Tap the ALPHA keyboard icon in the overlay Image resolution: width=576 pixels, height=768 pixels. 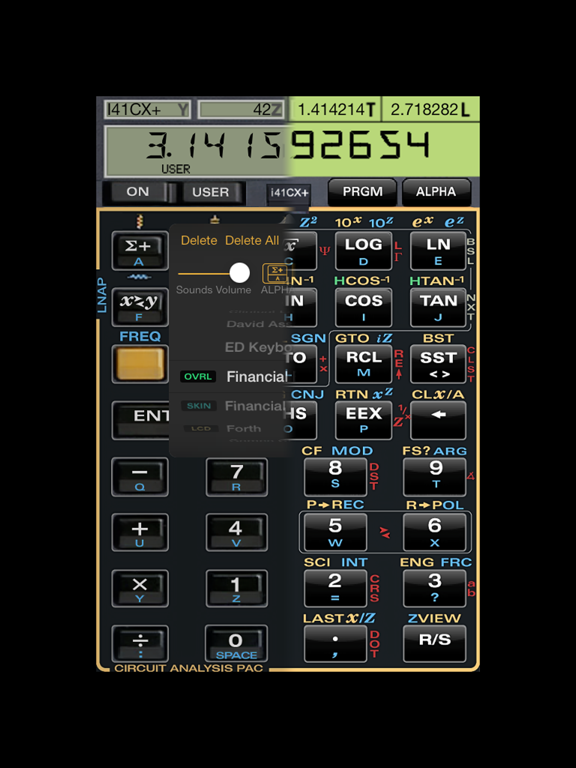click(x=277, y=274)
